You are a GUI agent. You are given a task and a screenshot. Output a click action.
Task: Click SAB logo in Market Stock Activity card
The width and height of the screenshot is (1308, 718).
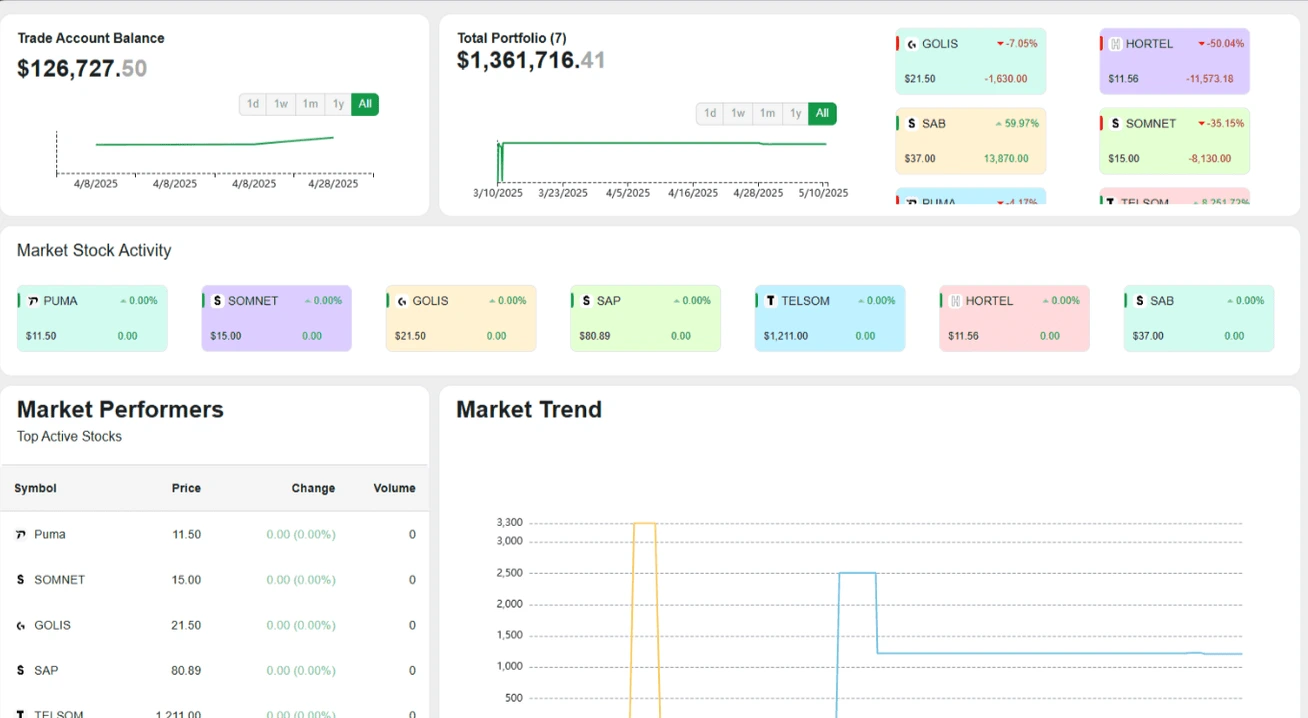click(x=1139, y=301)
